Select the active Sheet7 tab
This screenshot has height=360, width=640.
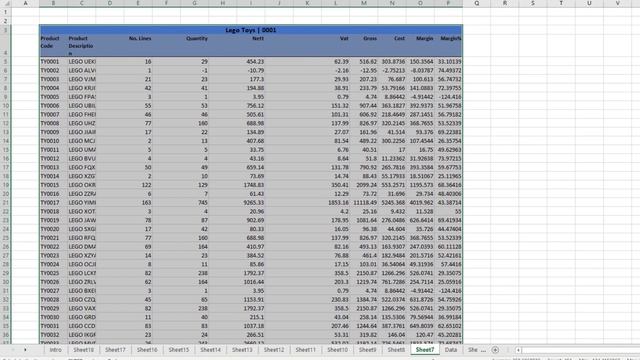[x=425, y=350]
